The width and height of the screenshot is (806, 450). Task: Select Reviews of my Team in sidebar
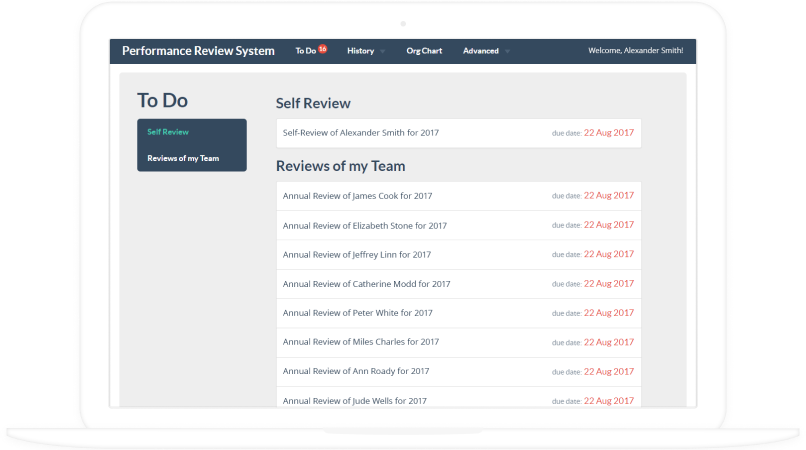183,158
